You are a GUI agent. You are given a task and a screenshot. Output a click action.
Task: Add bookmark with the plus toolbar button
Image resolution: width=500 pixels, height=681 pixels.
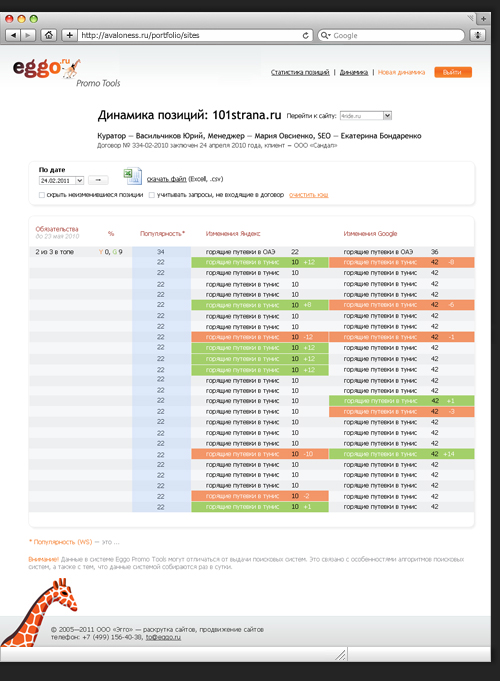tap(70, 35)
